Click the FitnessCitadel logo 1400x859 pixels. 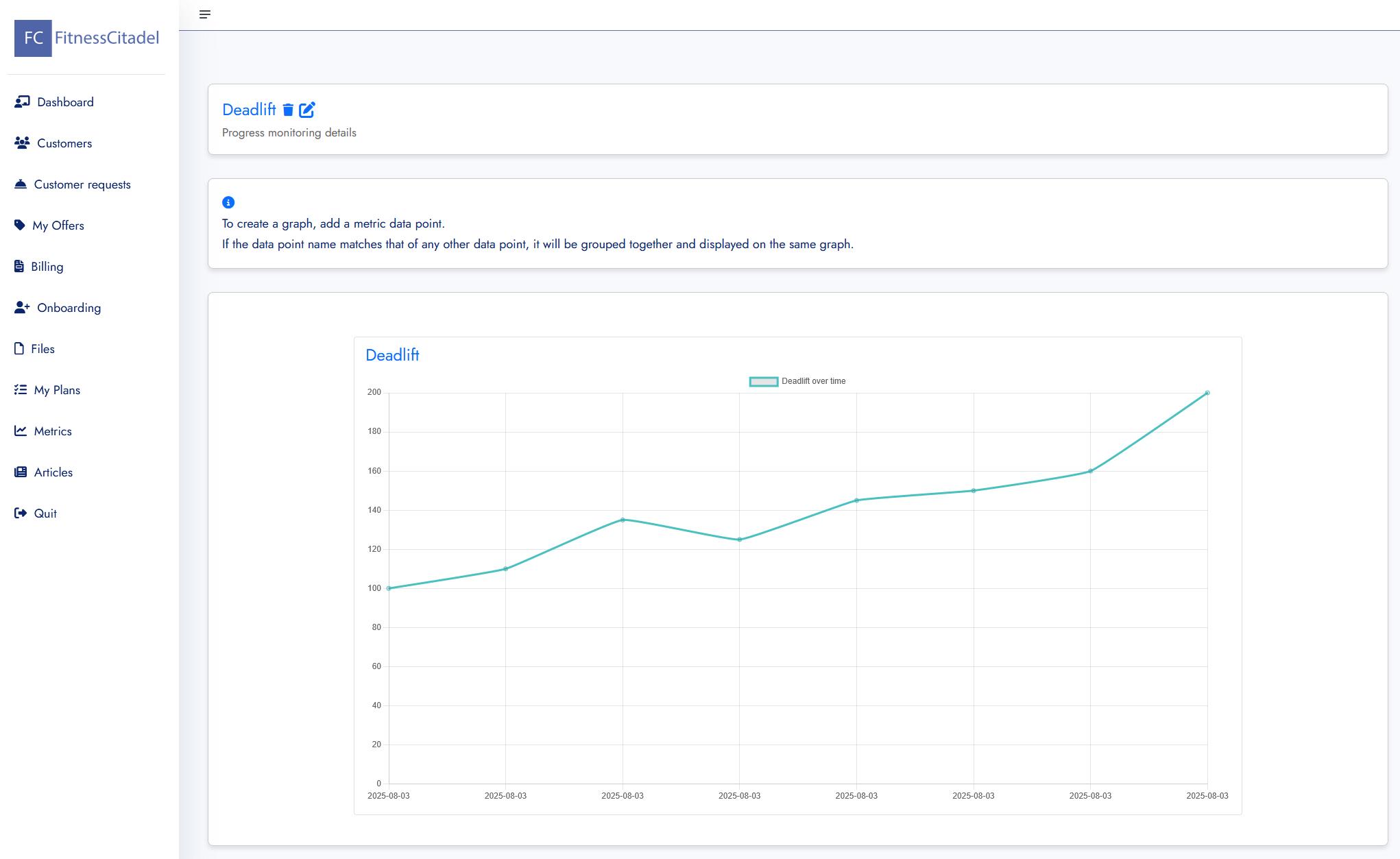click(x=87, y=38)
